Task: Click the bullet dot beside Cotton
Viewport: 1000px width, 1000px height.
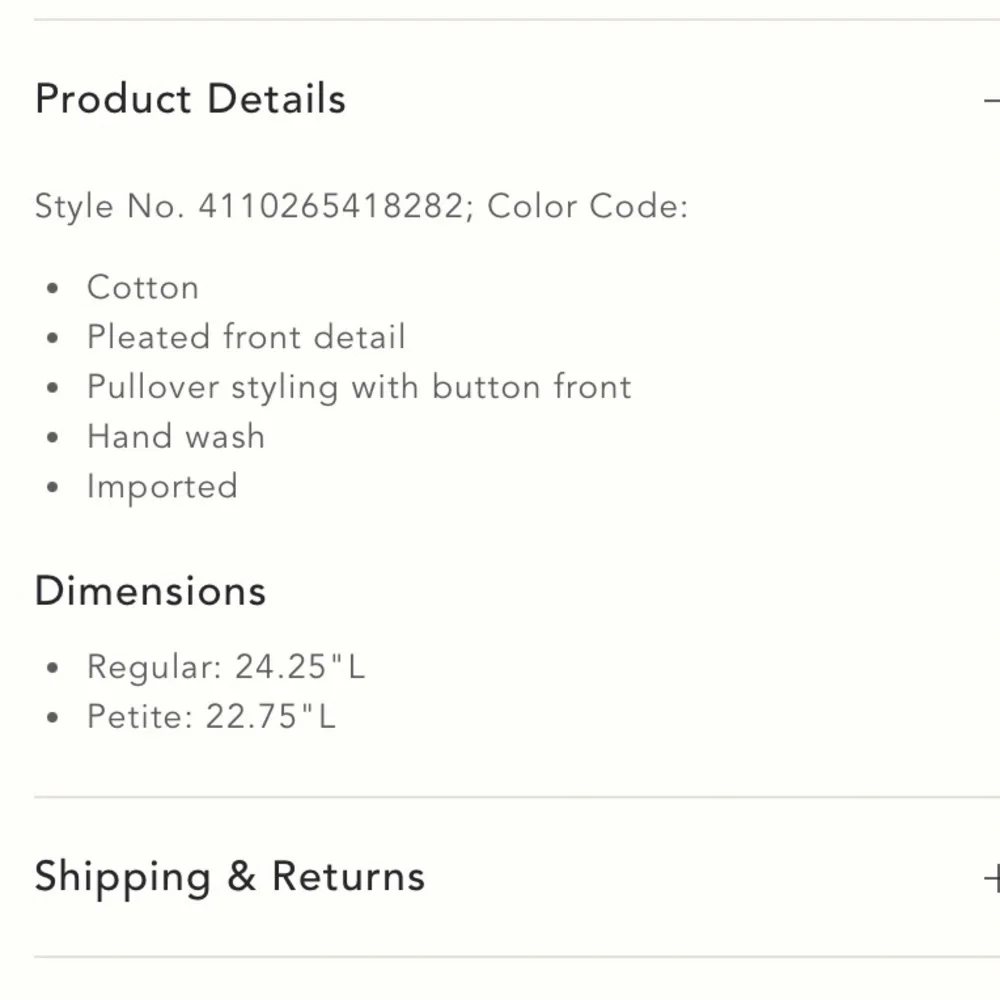Action: (53, 289)
